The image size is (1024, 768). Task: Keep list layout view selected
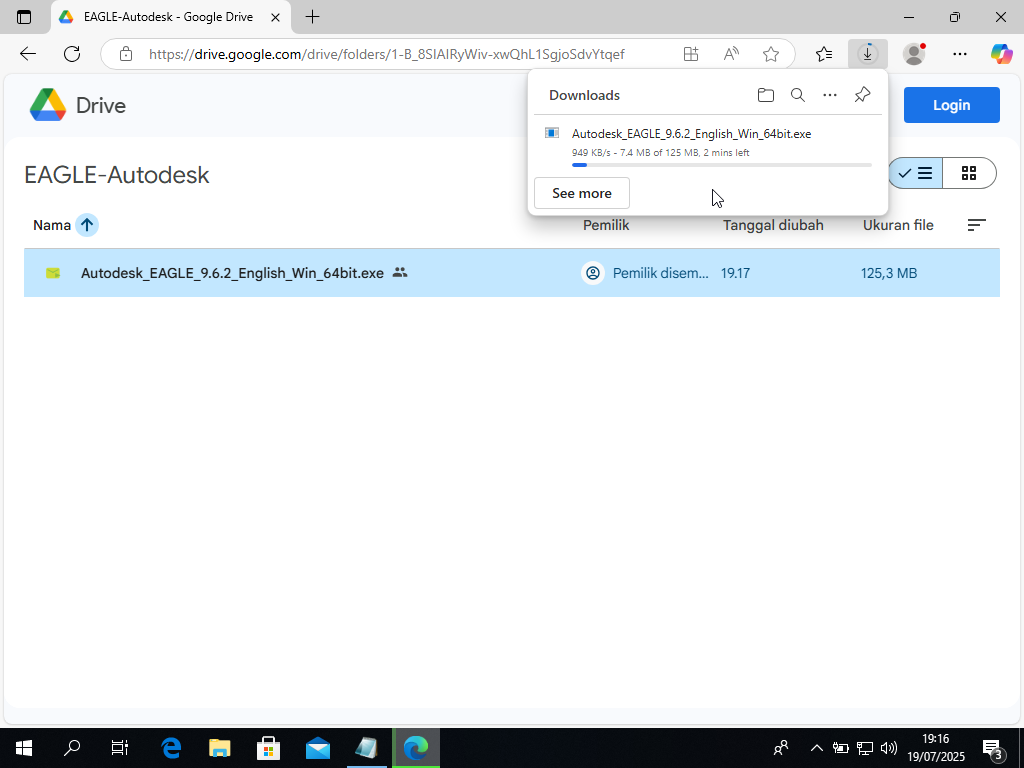915,172
